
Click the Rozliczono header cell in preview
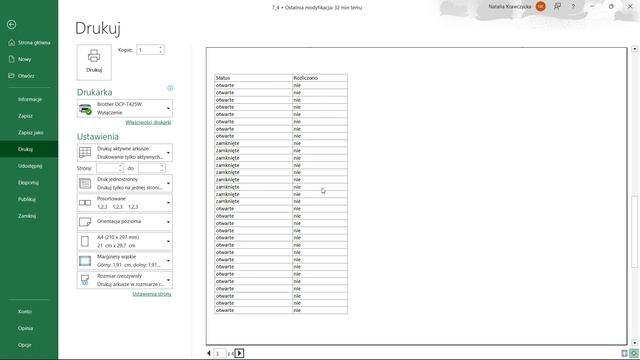tap(320, 78)
